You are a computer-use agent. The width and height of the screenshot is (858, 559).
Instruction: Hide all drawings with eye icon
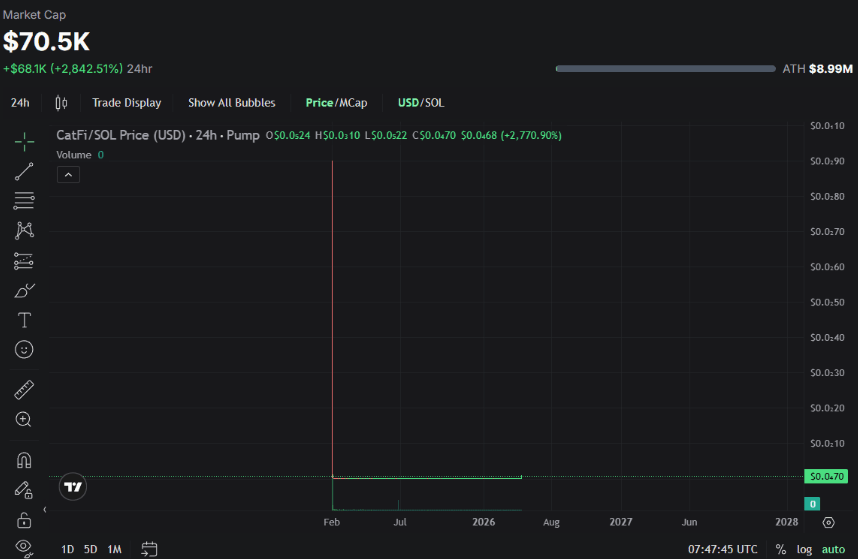[x=24, y=547]
